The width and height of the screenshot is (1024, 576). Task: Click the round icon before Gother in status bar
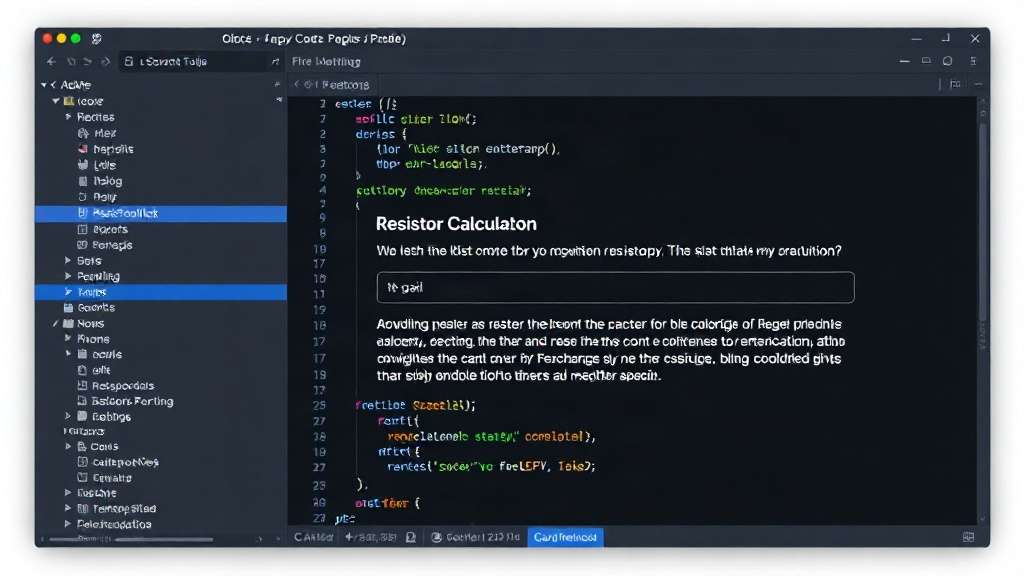tap(436, 537)
